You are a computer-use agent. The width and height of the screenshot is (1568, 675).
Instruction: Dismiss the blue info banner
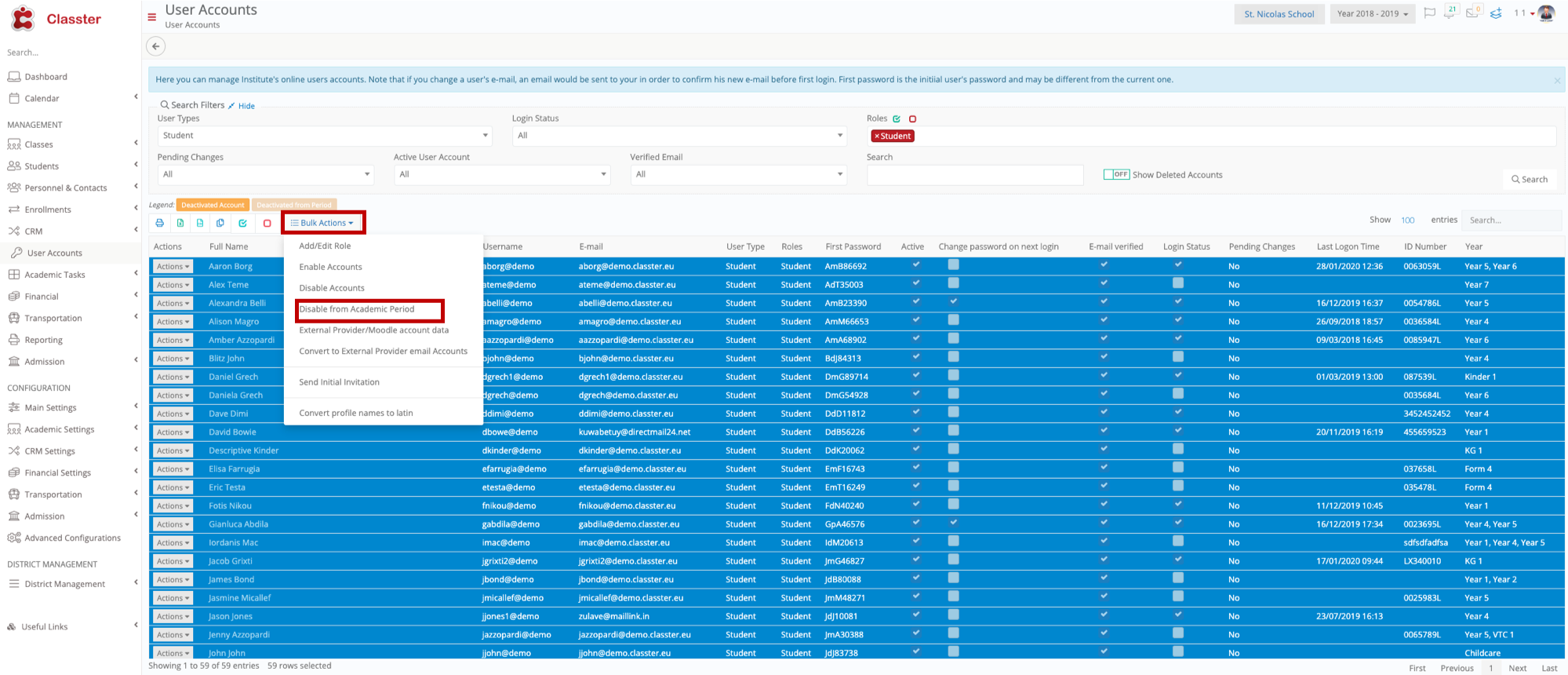pos(1557,80)
